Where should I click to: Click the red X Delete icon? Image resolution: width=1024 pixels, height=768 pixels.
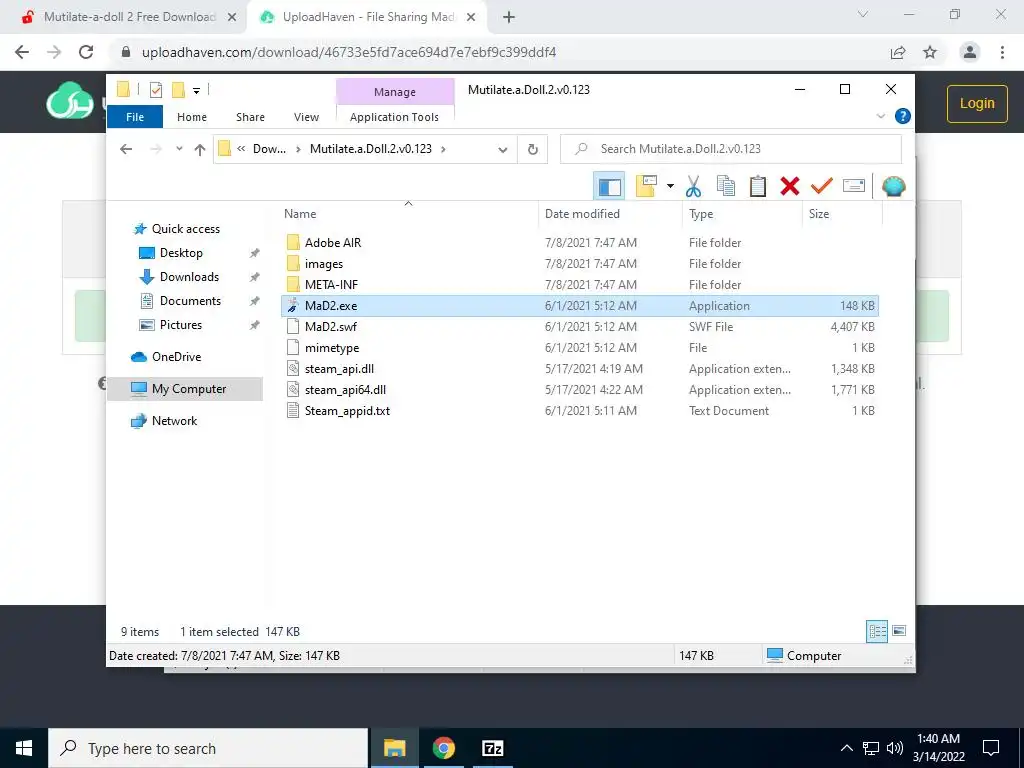(x=790, y=187)
